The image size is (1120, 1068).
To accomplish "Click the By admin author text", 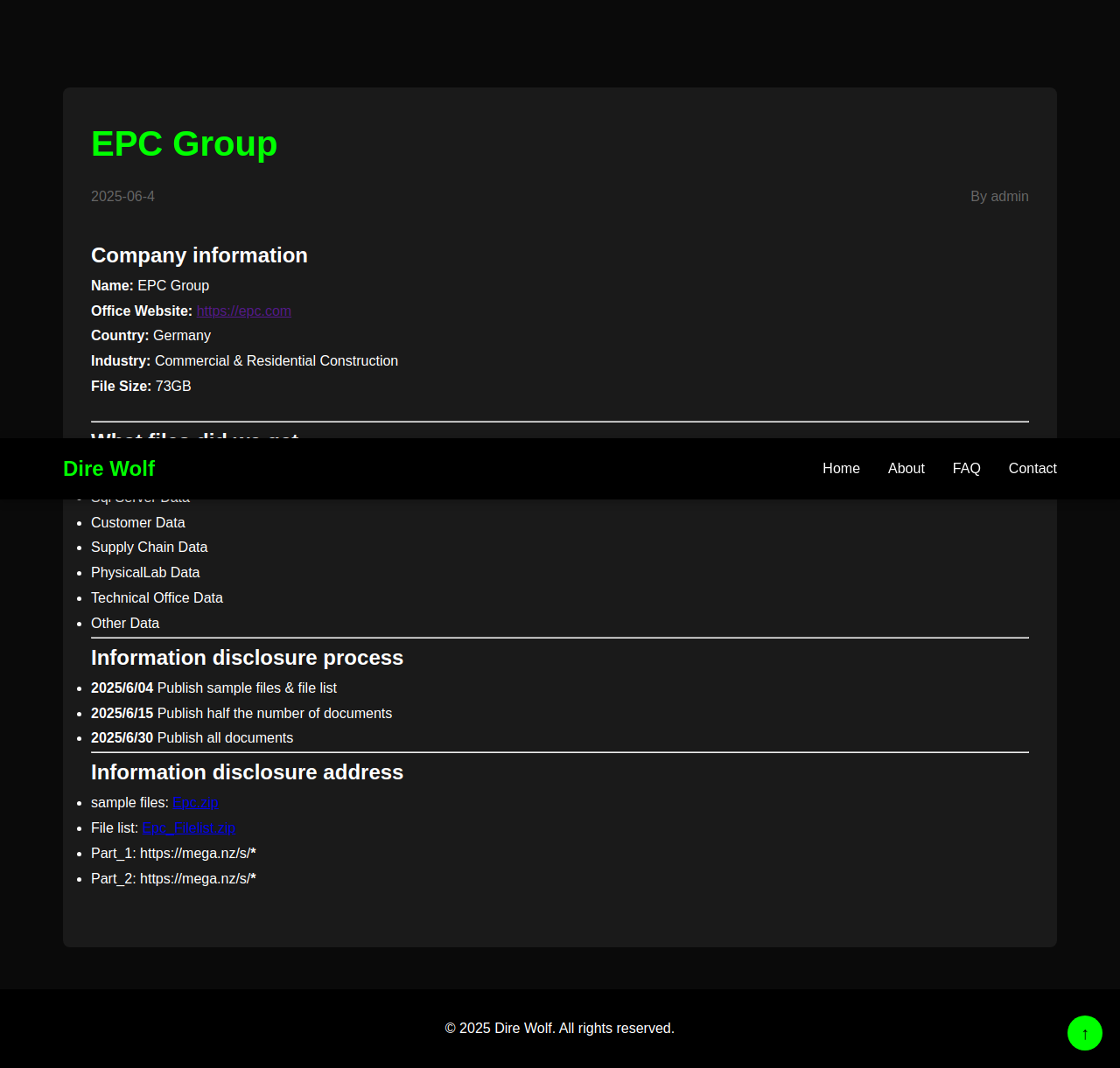I will click(999, 197).
